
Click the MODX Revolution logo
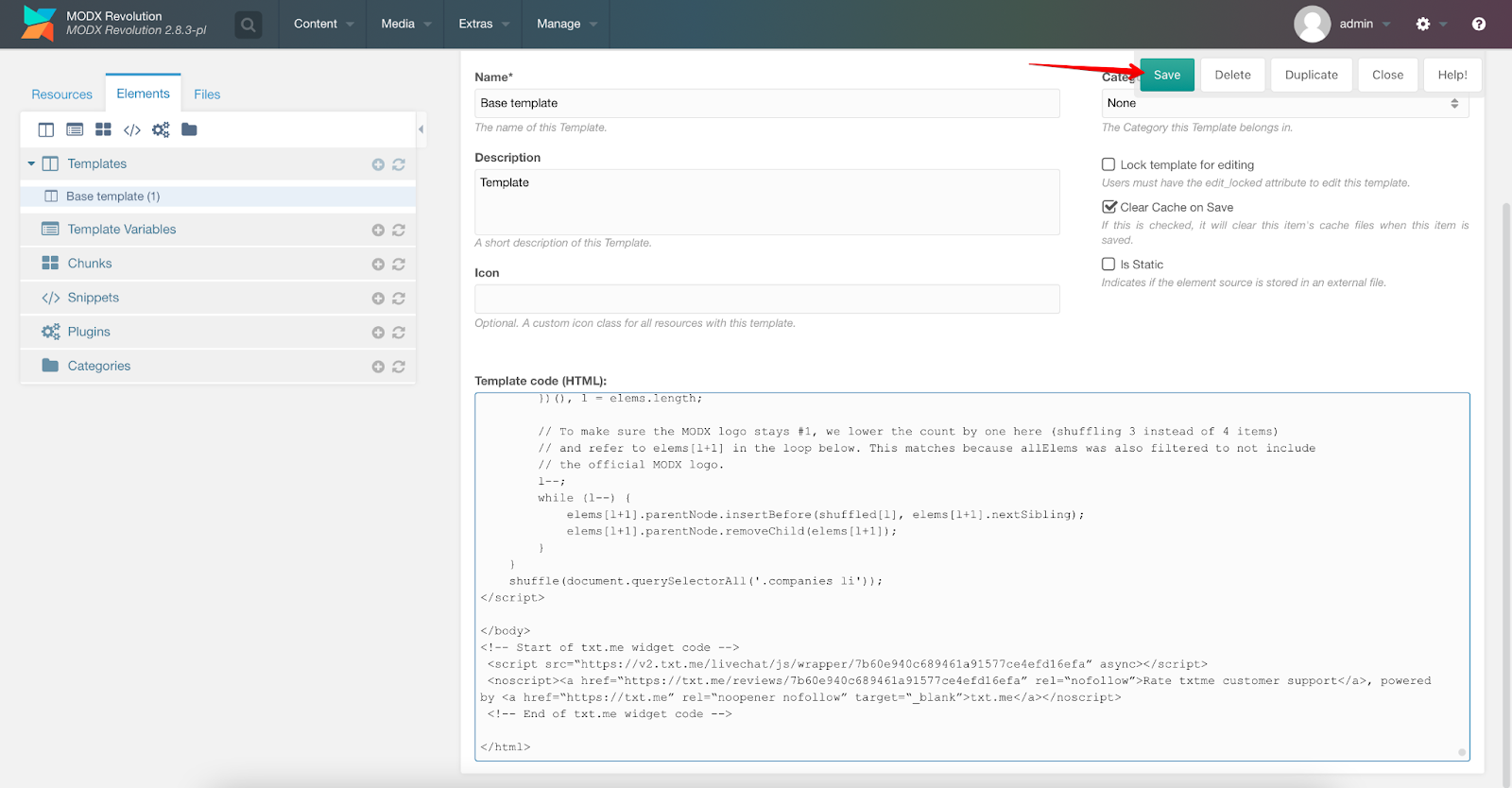click(x=39, y=24)
